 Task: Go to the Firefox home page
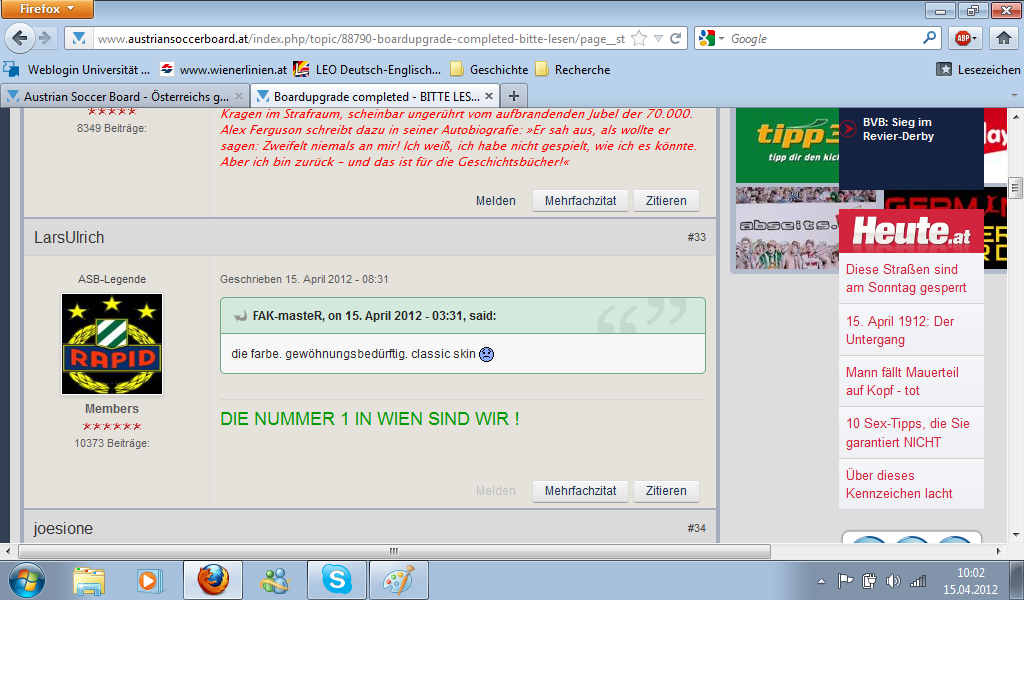tap(1004, 39)
